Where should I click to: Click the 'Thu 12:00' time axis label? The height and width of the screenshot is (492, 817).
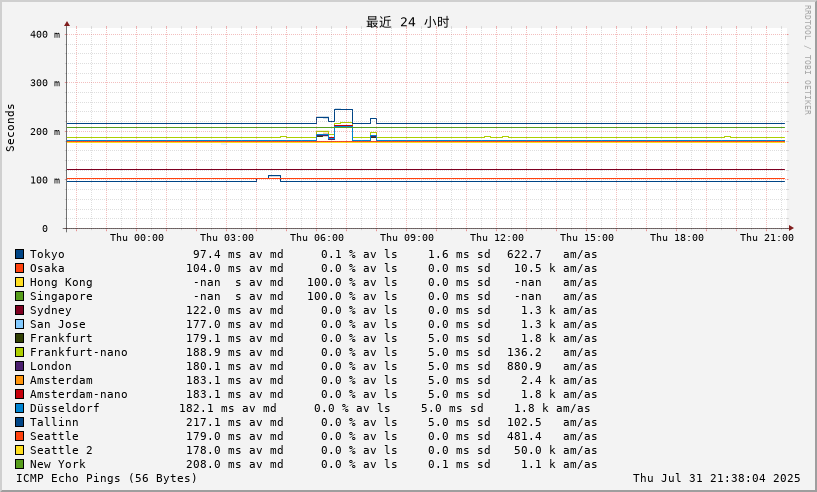(x=497, y=238)
